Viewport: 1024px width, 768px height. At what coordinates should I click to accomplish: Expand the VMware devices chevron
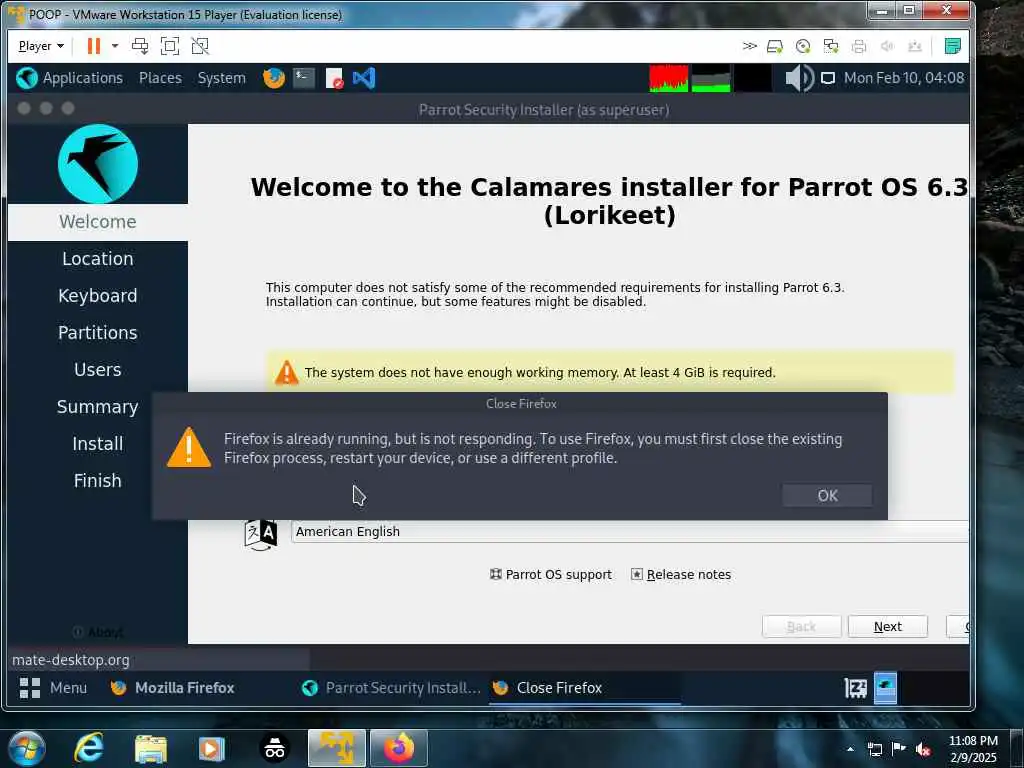tap(749, 46)
